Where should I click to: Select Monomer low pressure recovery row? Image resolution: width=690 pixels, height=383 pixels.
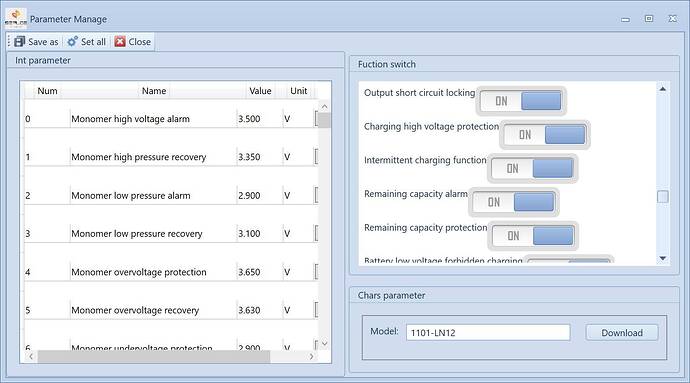(171, 234)
